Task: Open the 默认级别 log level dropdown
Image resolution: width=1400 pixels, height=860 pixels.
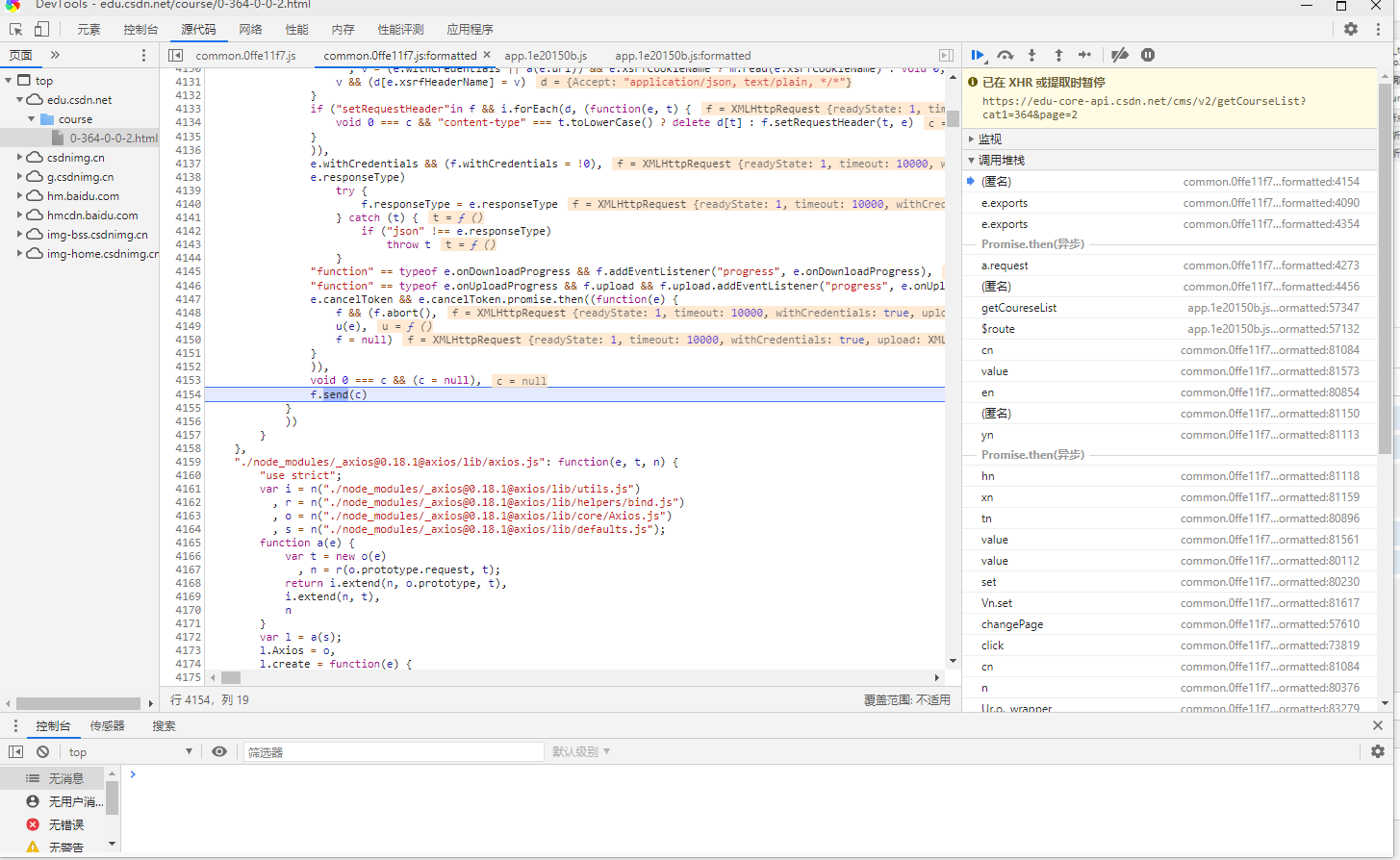Action: pos(580,751)
